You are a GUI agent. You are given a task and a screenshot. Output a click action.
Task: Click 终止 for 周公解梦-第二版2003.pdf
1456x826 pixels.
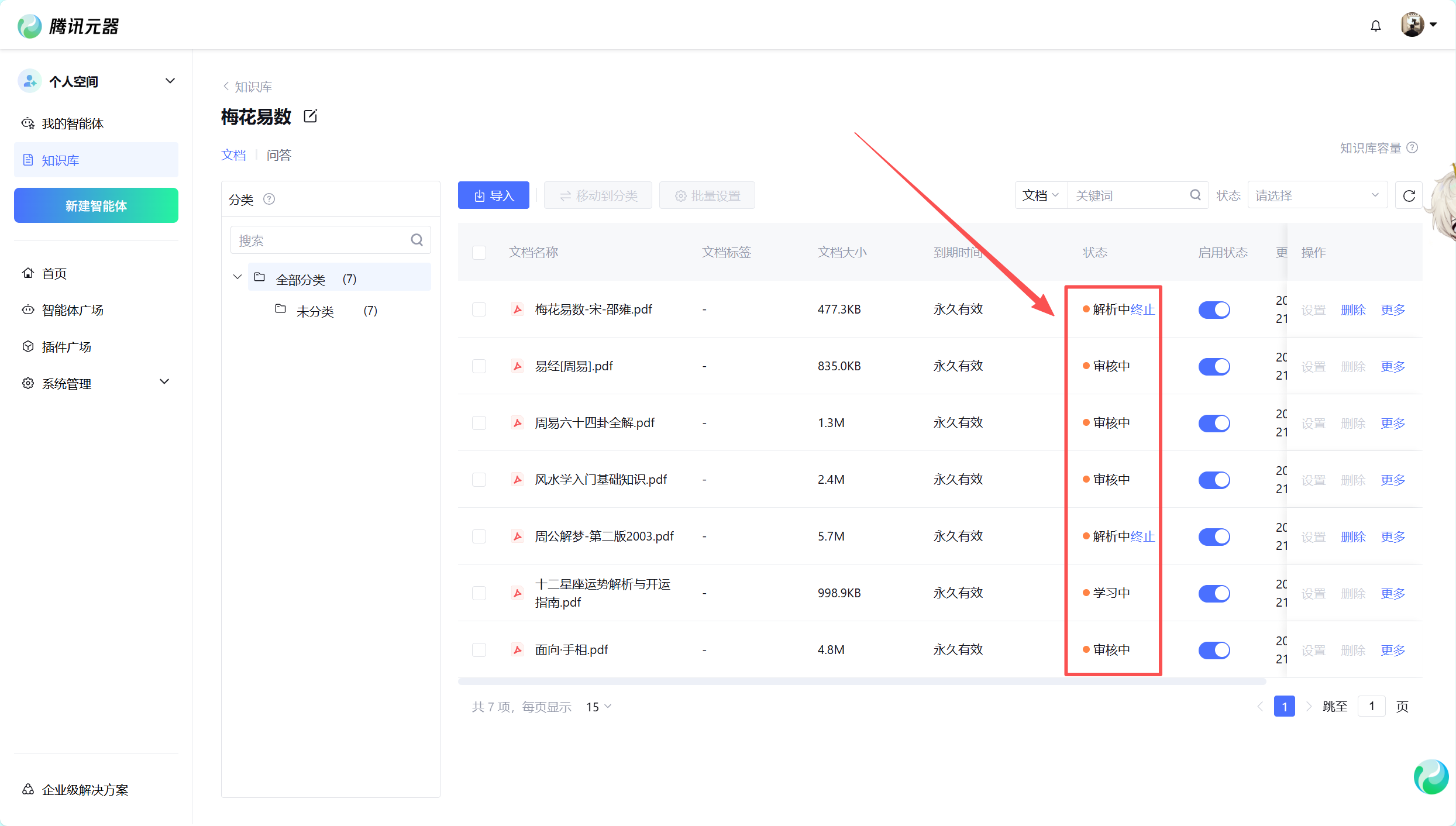(x=1142, y=536)
